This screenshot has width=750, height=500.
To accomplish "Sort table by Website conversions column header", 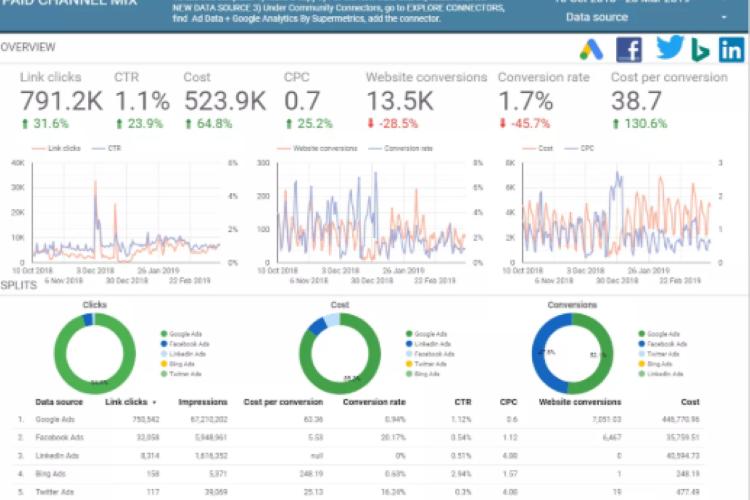I will click(580, 402).
